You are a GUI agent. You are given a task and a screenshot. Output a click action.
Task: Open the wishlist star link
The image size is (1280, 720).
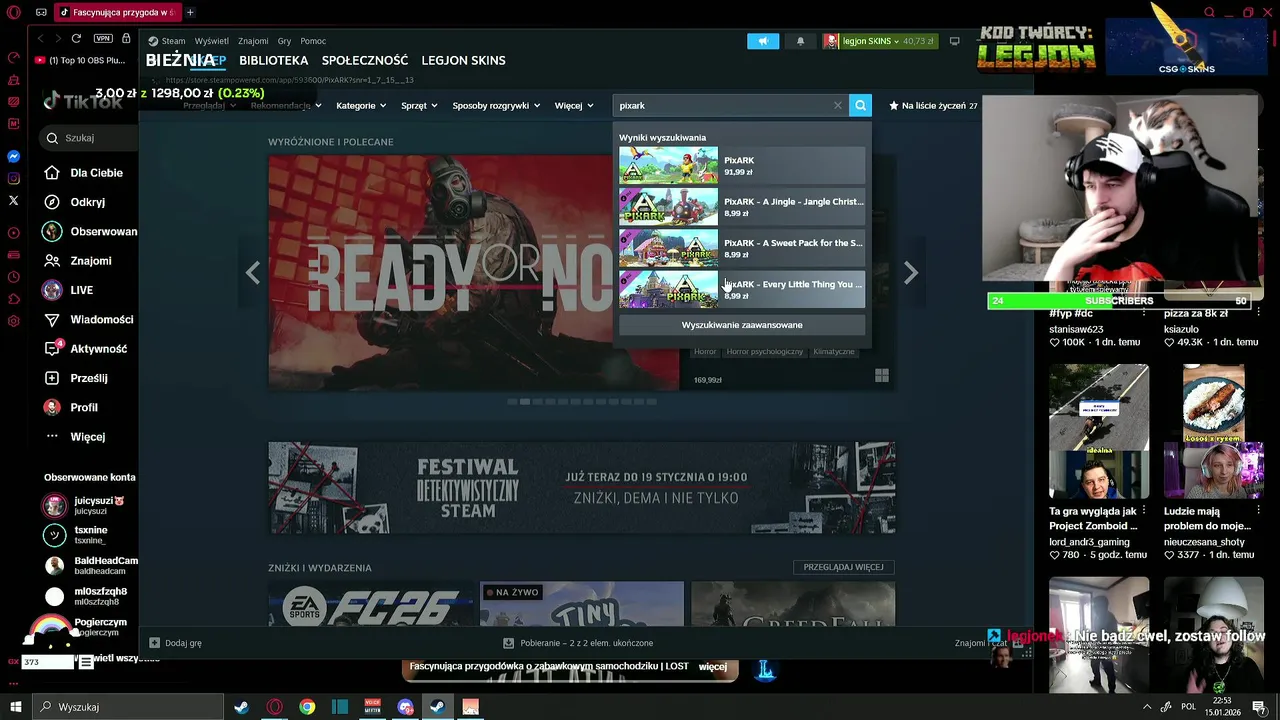tap(933, 105)
